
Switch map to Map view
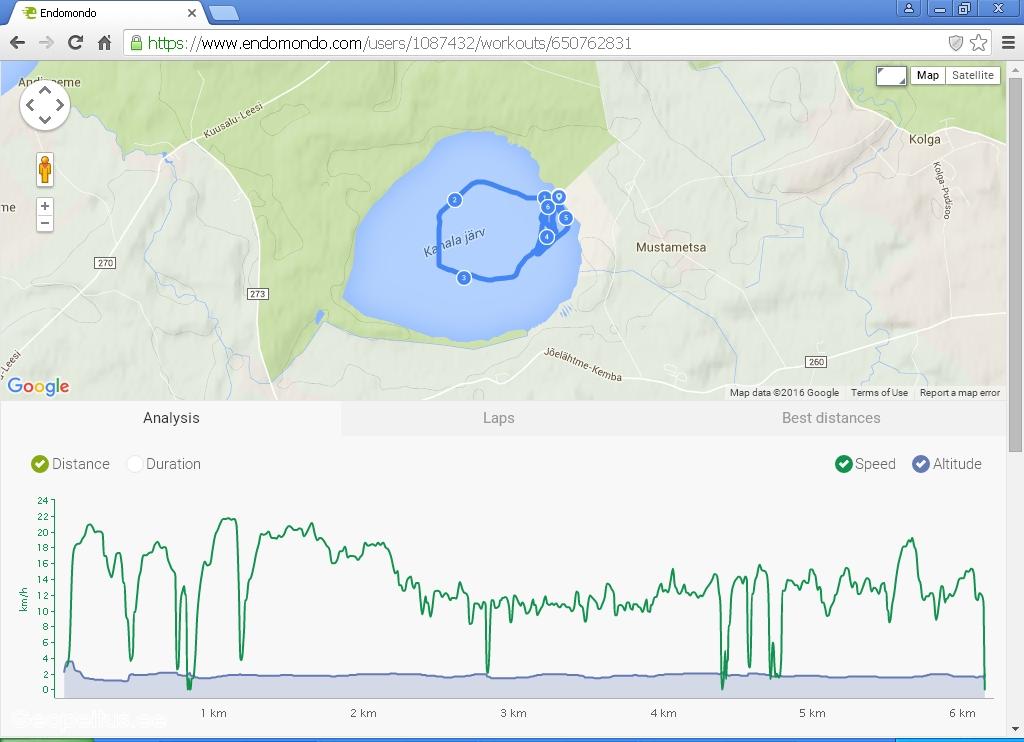coord(927,75)
